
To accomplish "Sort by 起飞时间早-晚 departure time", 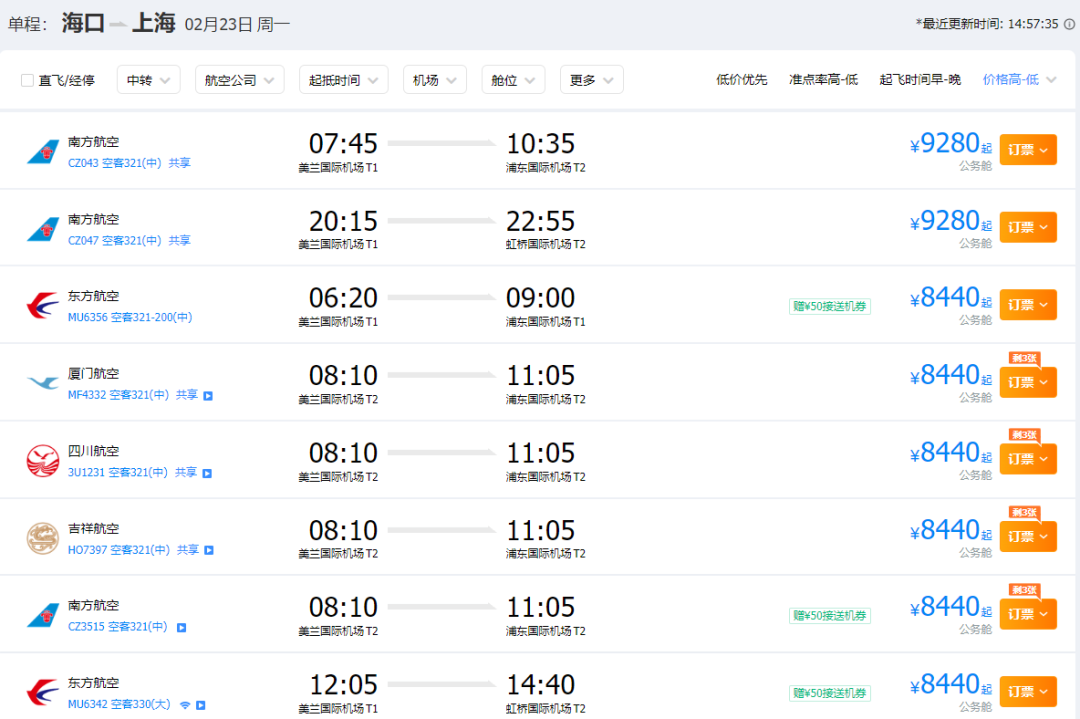I will tap(920, 80).
